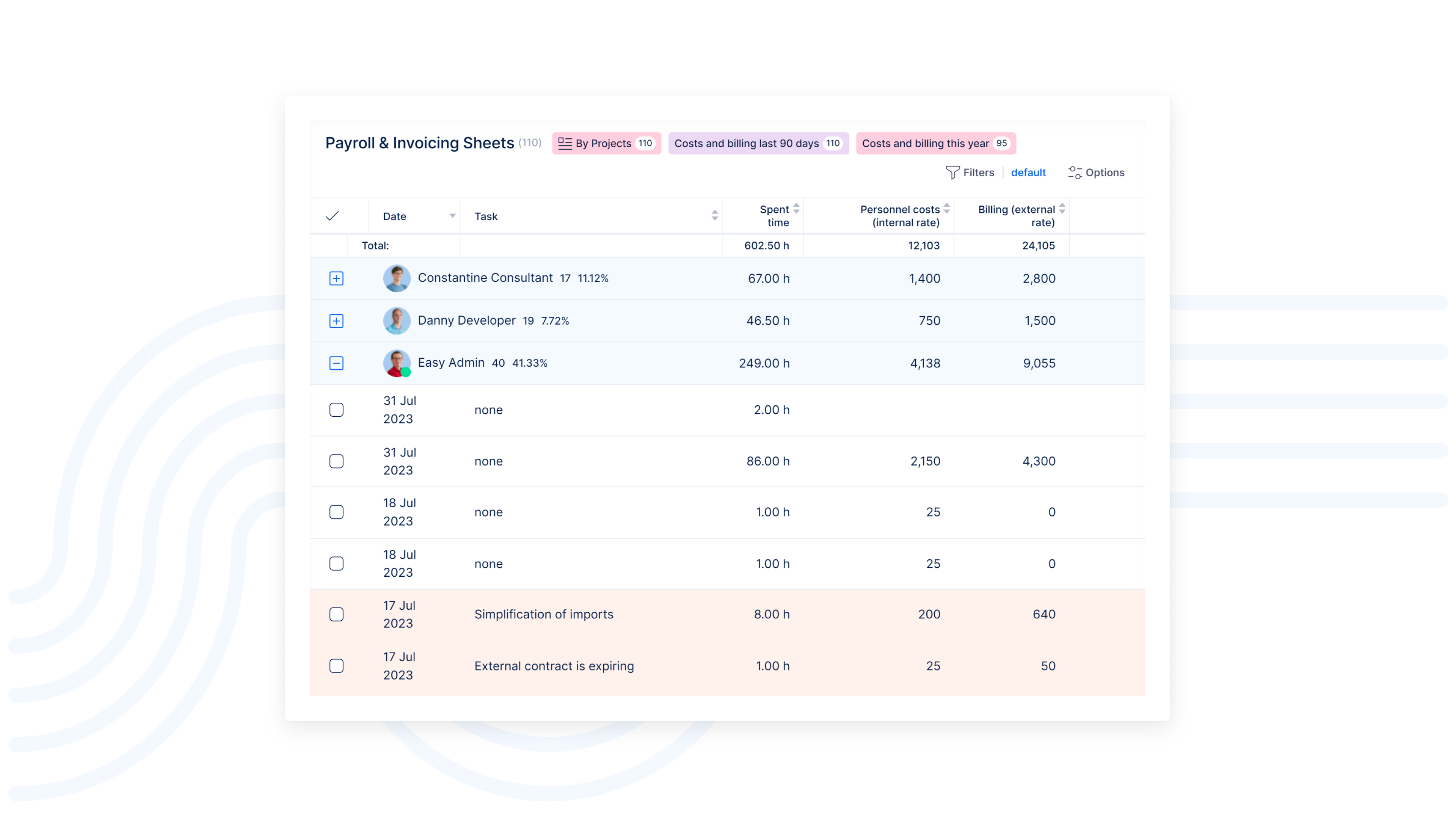Viewport: 1456px width, 816px height.
Task: Click the select-all checkmark header icon
Action: 333,216
